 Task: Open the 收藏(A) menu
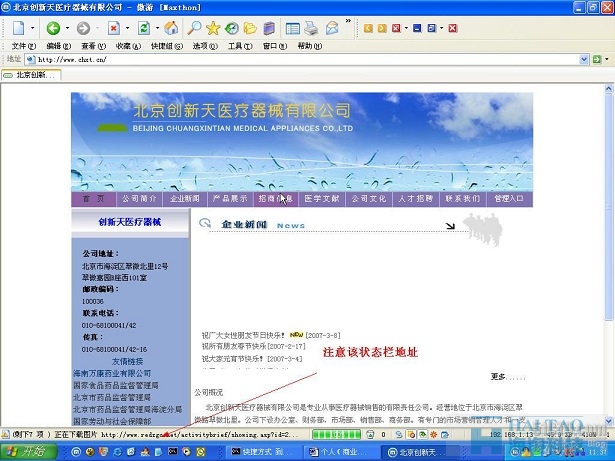(x=128, y=46)
